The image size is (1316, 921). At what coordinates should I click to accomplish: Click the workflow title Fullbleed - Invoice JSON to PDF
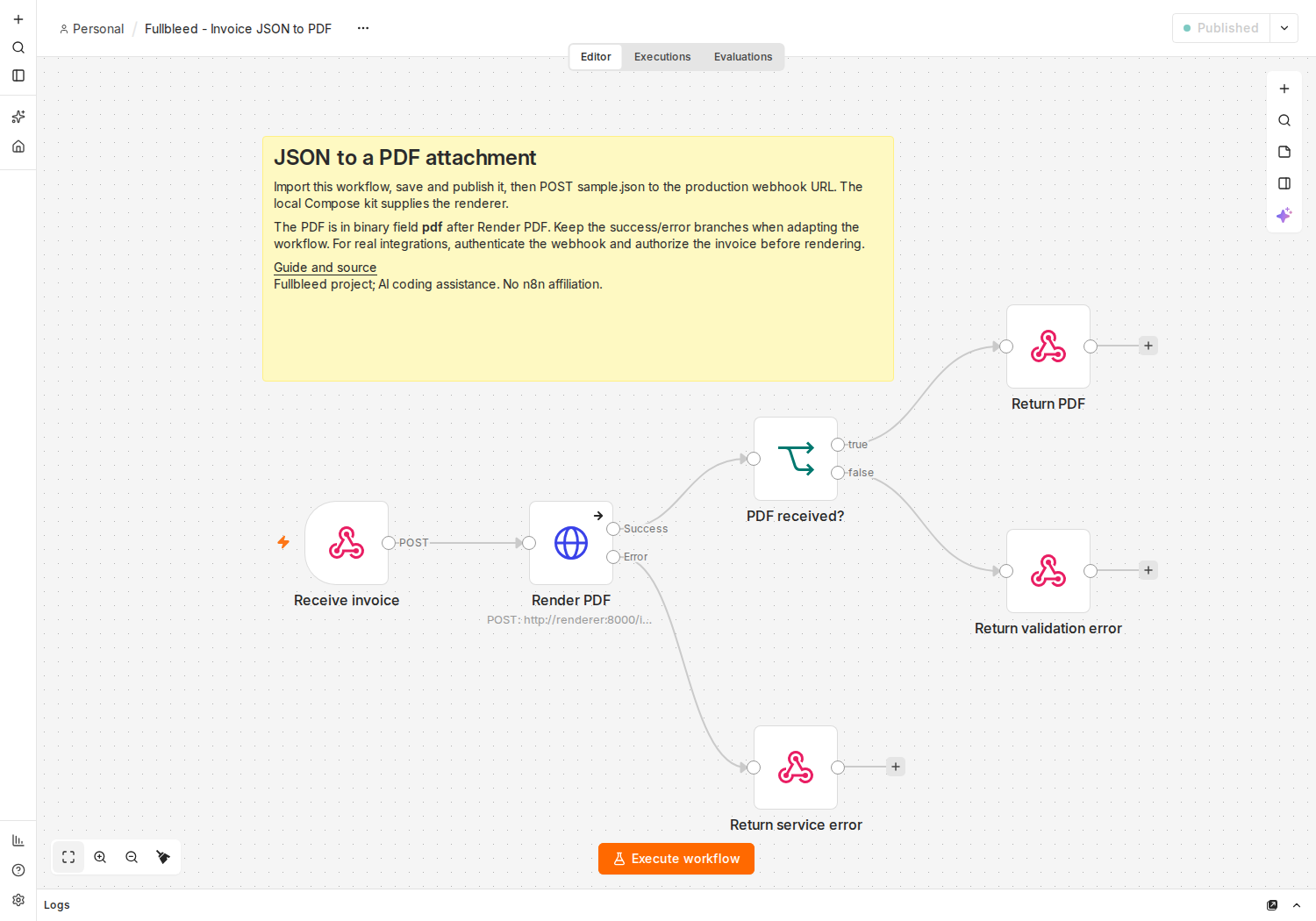click(x=238, y=29)
